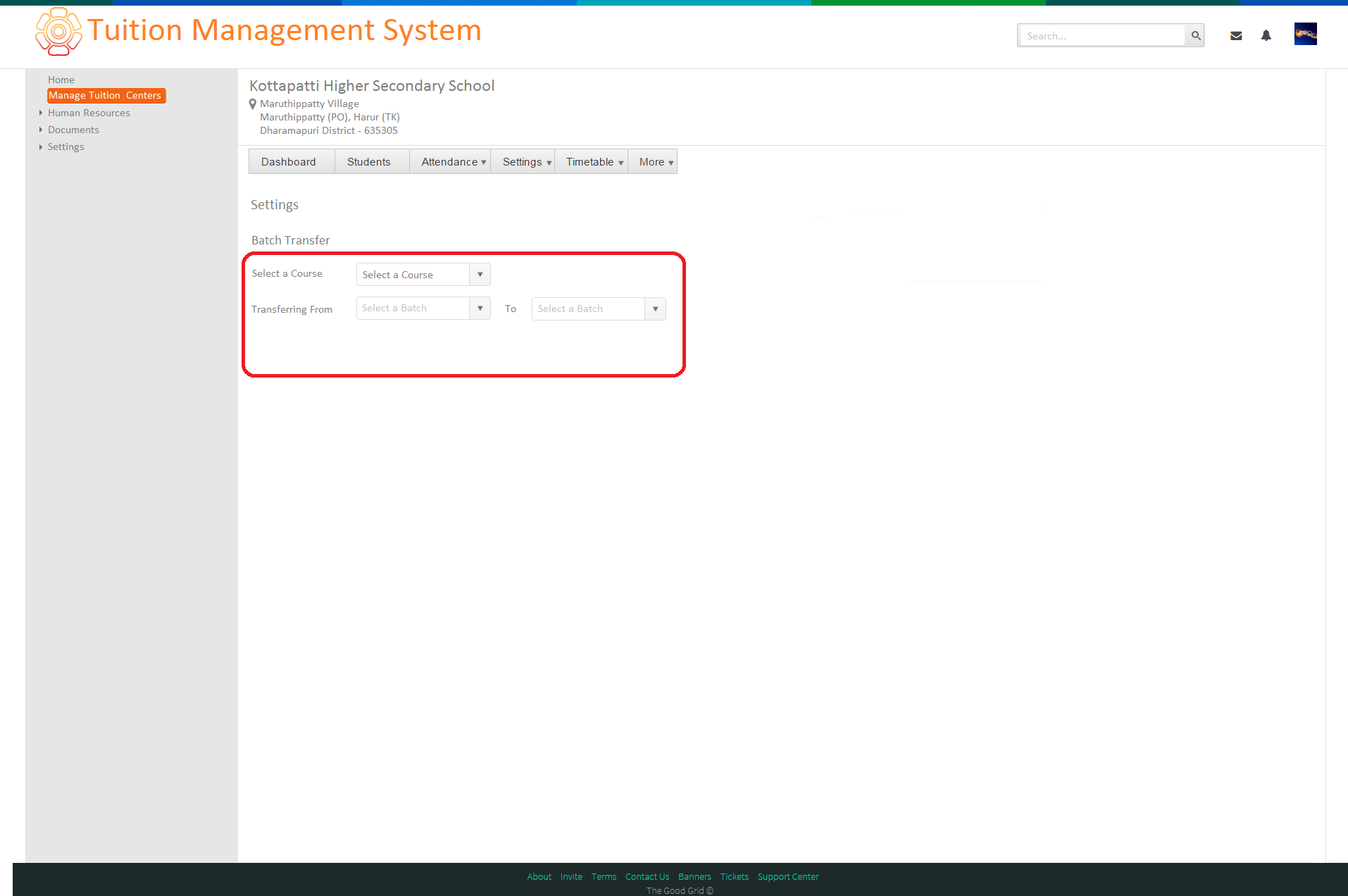Open the Select a Course dropdown
Screen dimensions: 1348x896
(423, 274)
